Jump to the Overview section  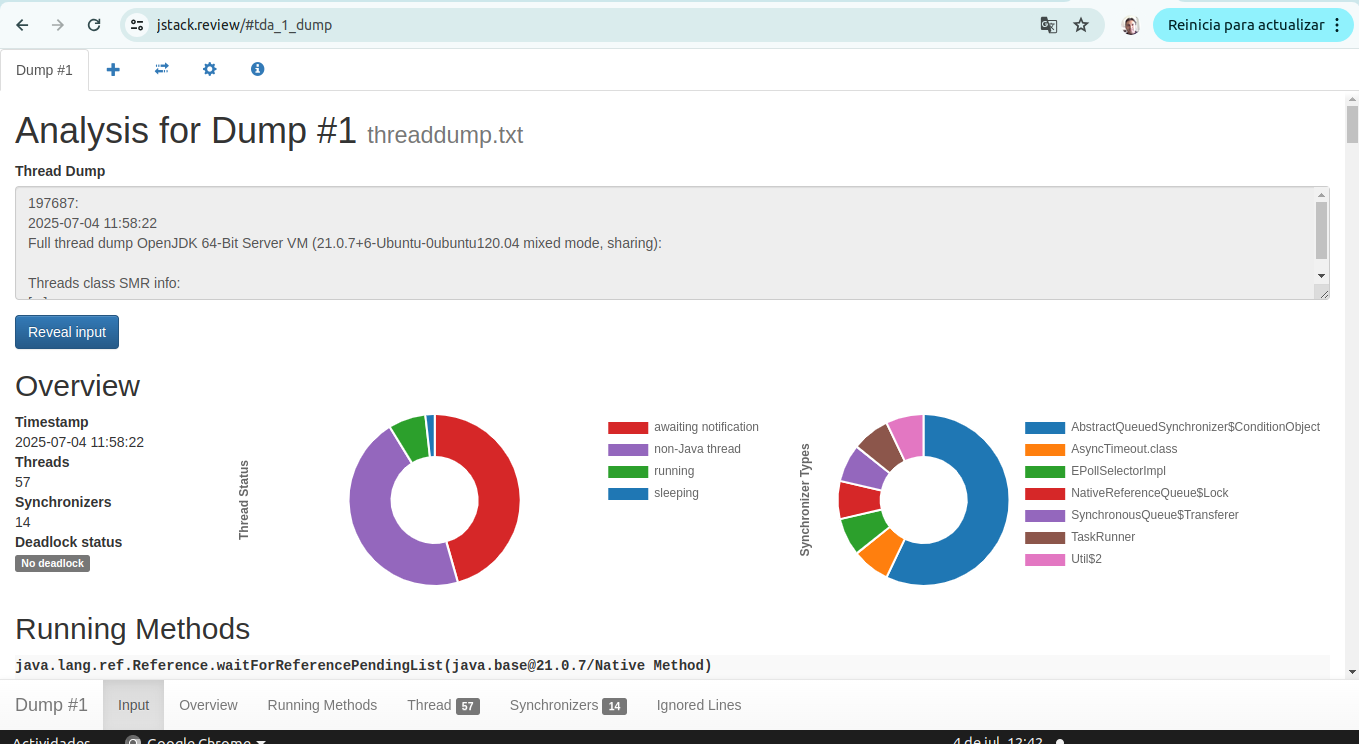208,705
